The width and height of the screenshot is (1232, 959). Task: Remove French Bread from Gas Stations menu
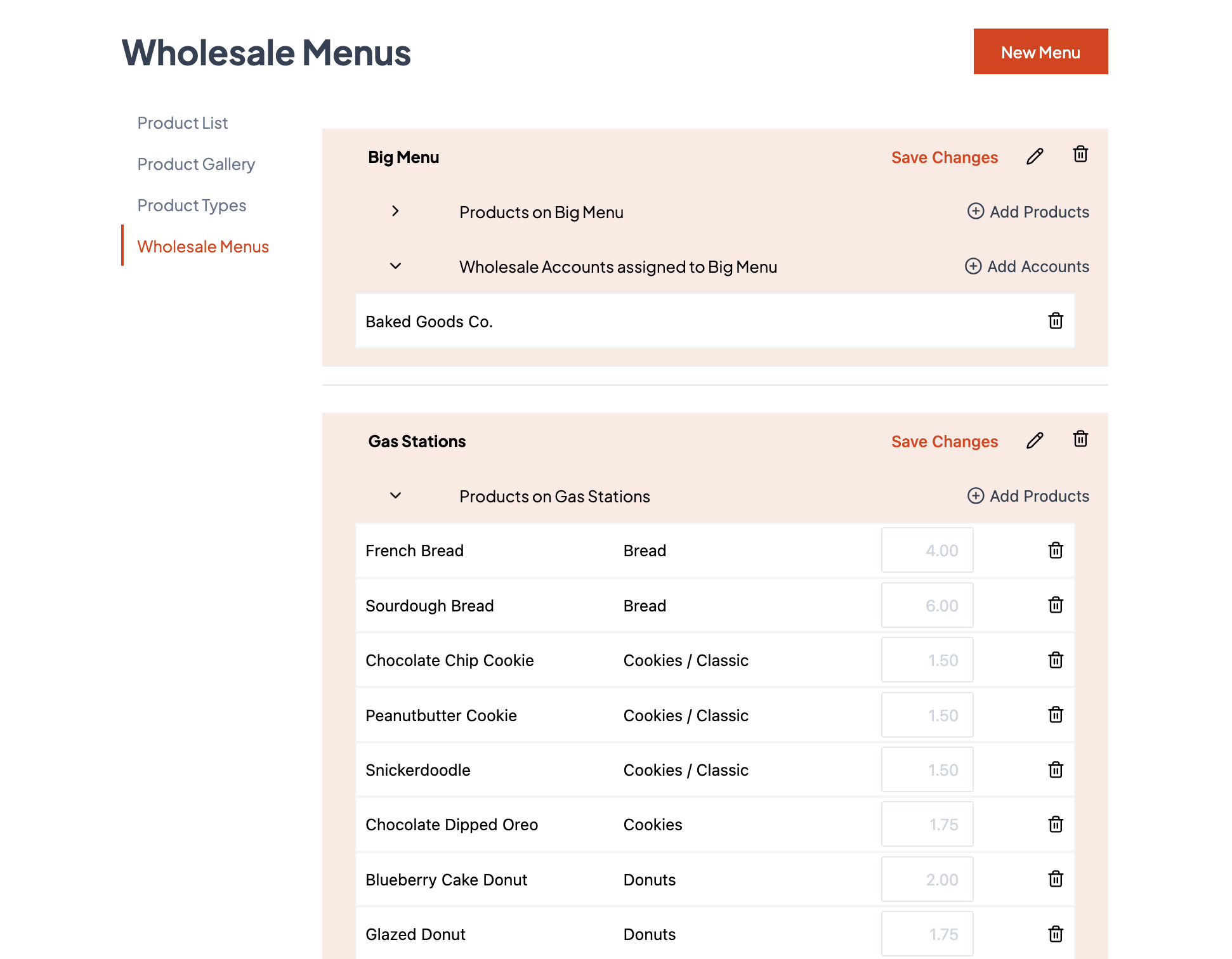(1056, 551)
